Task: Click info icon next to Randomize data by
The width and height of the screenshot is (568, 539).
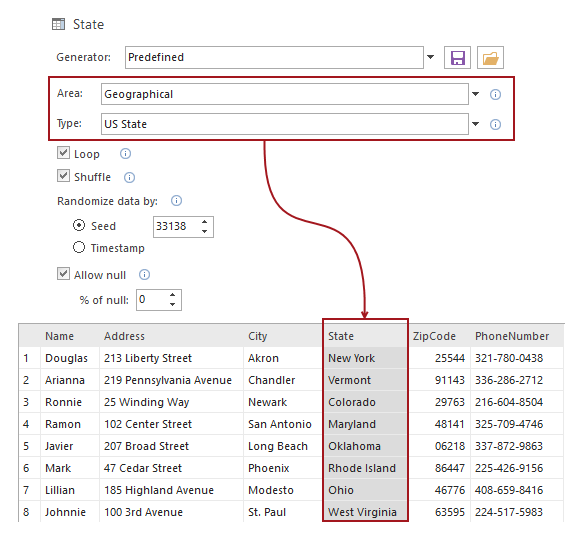Action: (x=176, y=201)
